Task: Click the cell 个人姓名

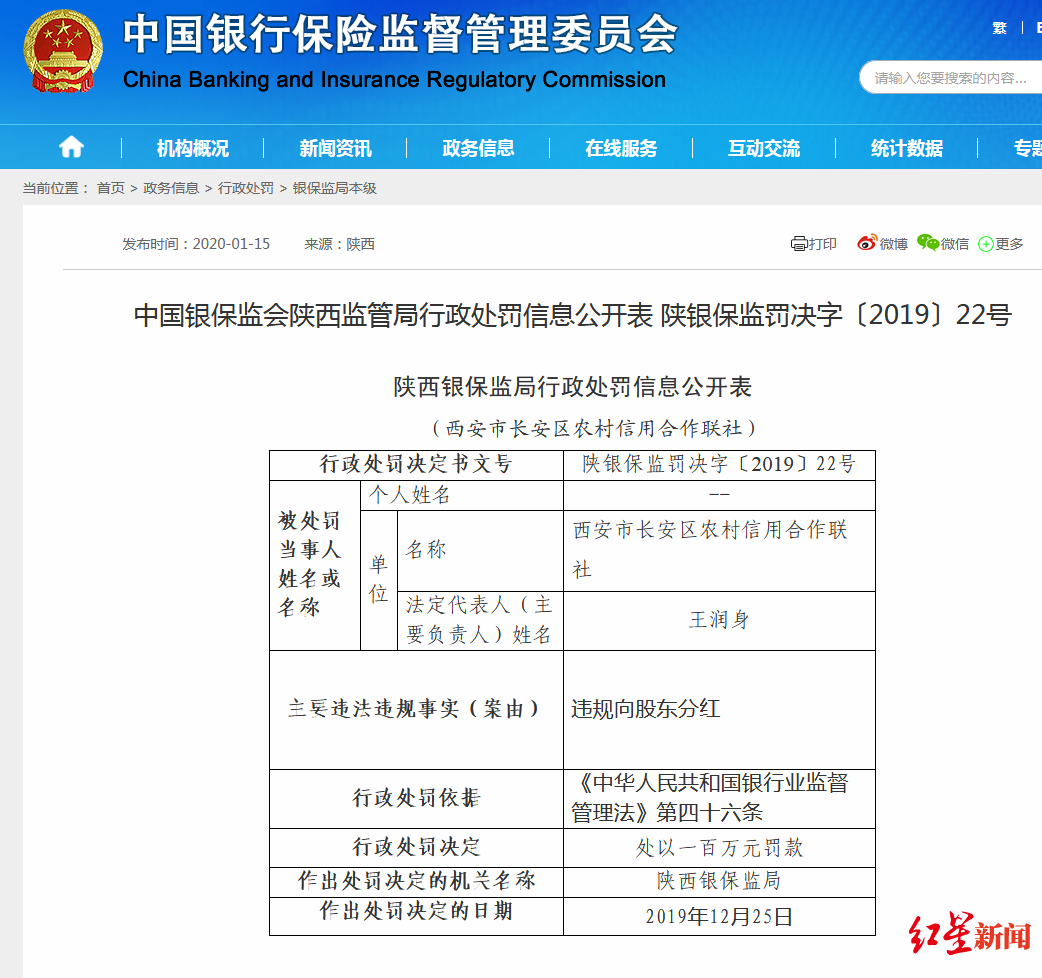Action: coord(461,495)
